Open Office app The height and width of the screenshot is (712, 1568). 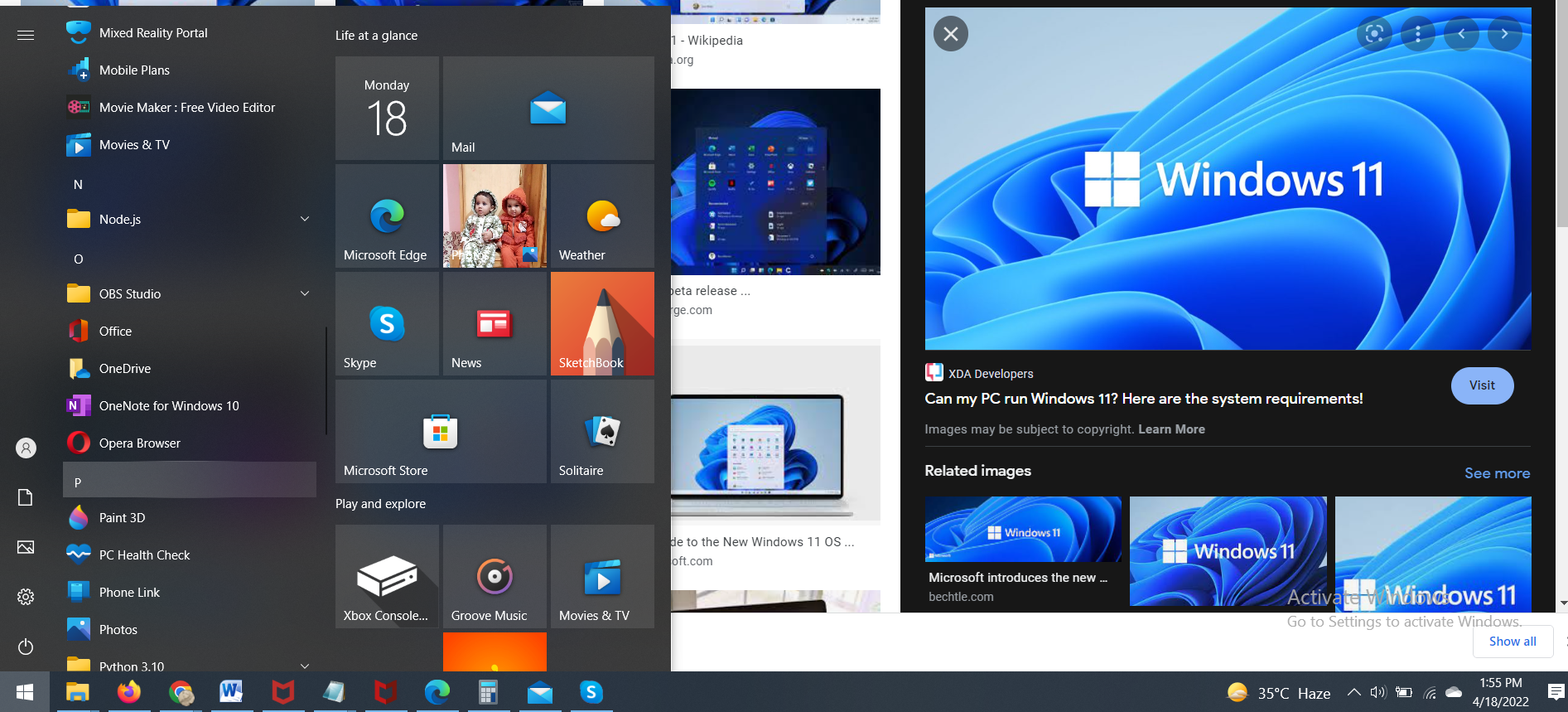click(x=190, y=332)
